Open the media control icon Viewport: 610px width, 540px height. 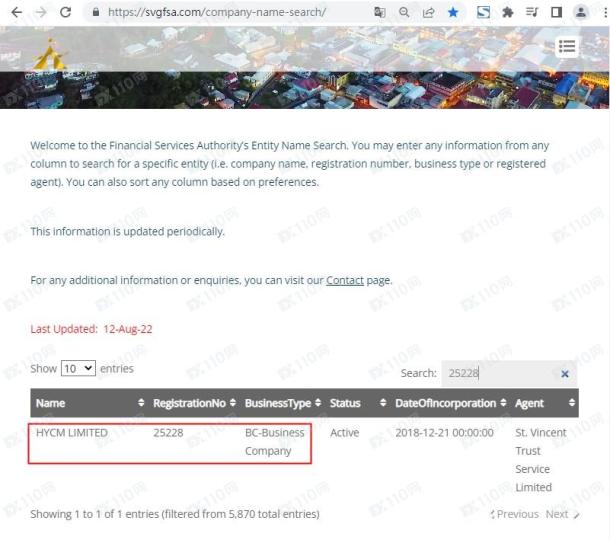(531, 12)
